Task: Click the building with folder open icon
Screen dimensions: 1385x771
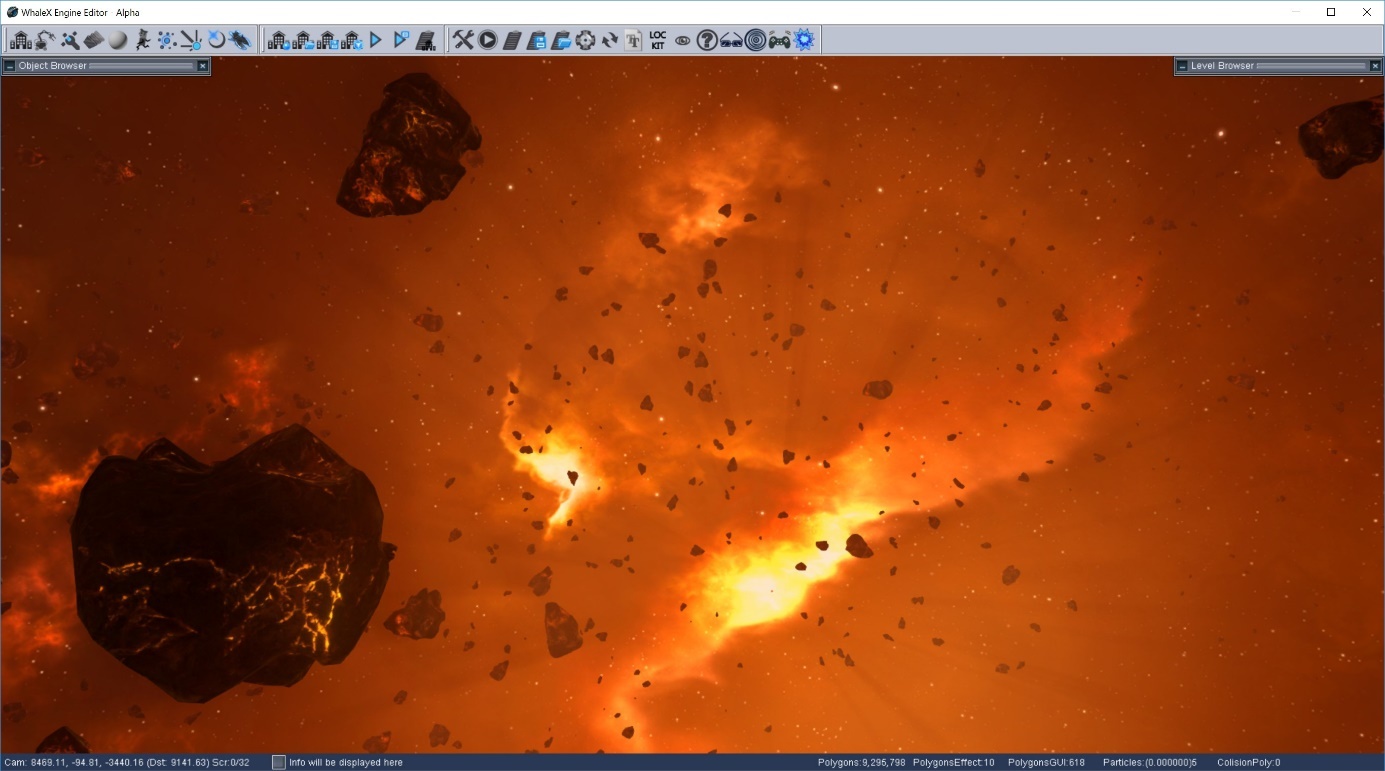Action: click(x=303, y=40)
